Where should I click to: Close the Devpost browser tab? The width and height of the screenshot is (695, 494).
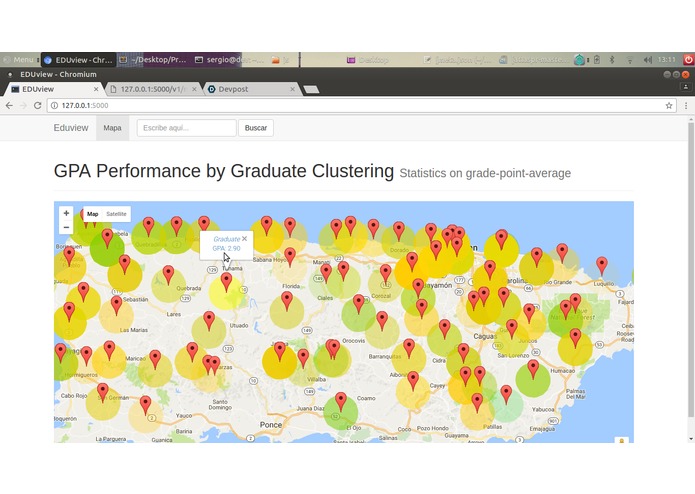pyautogui.click(x=292, y=89)
